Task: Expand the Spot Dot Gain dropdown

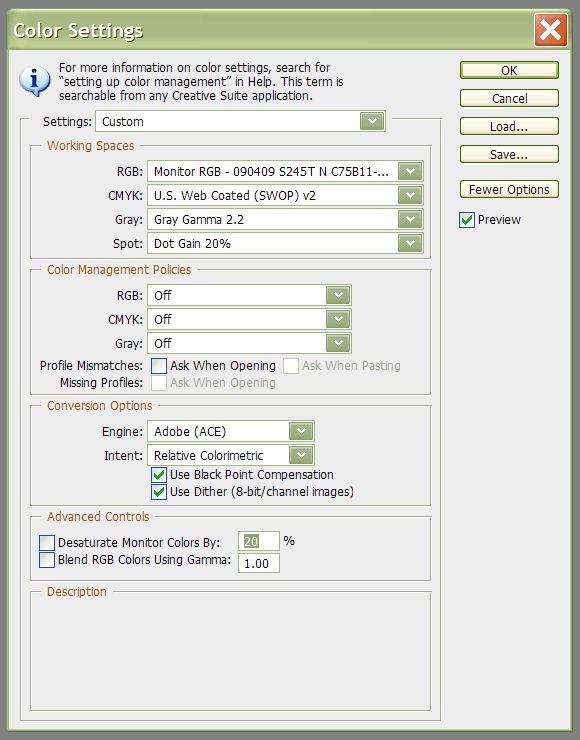Action: point(285,244)
